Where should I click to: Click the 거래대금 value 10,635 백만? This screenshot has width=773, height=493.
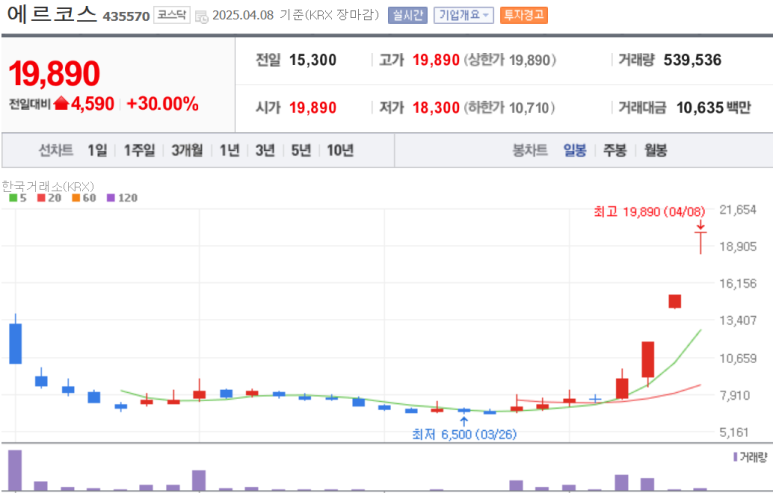pyautogui.click(x=713, y=107)
